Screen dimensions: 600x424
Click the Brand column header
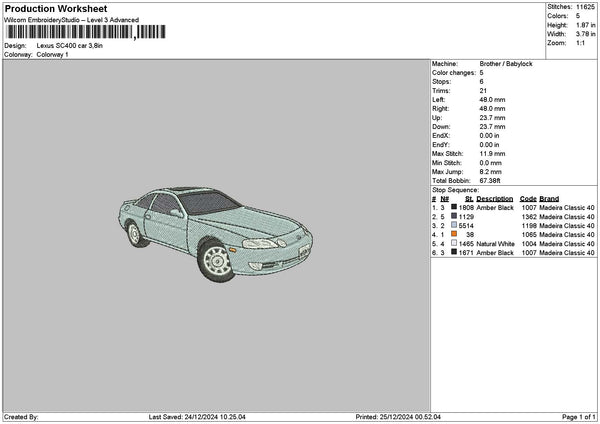point(549,198)
